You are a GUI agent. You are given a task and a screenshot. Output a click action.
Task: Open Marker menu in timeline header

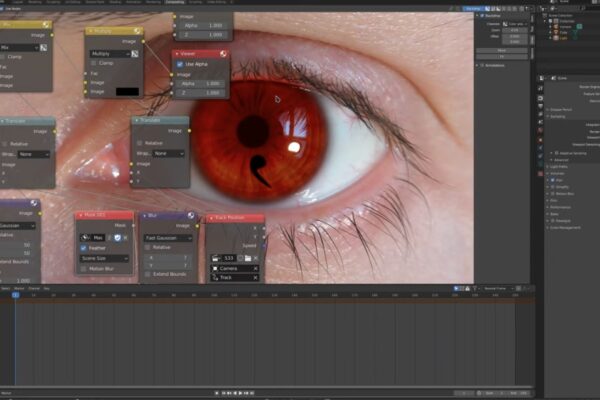pyautogui.click(x=19, y=289)
